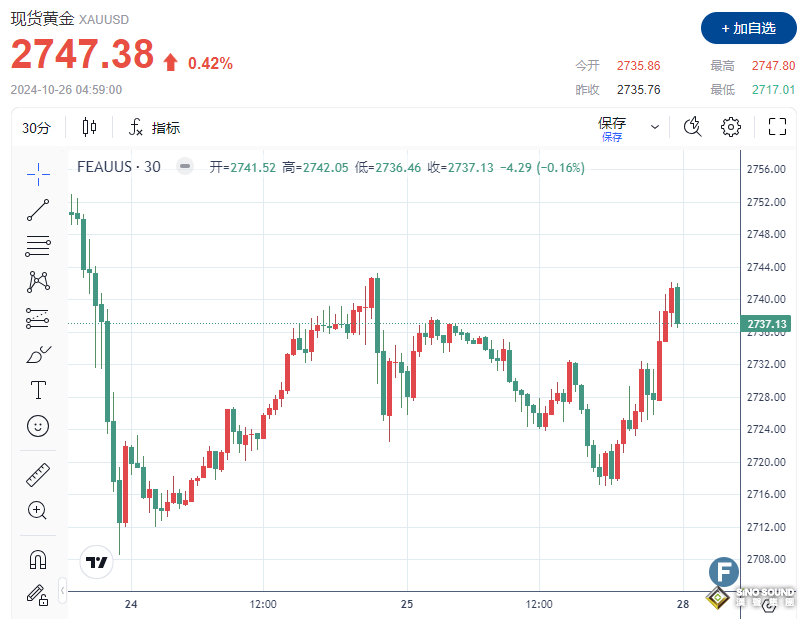Expand the arrow next to 保存
The height and width of the screenshot is (619, 804).
tap(655, 127)
